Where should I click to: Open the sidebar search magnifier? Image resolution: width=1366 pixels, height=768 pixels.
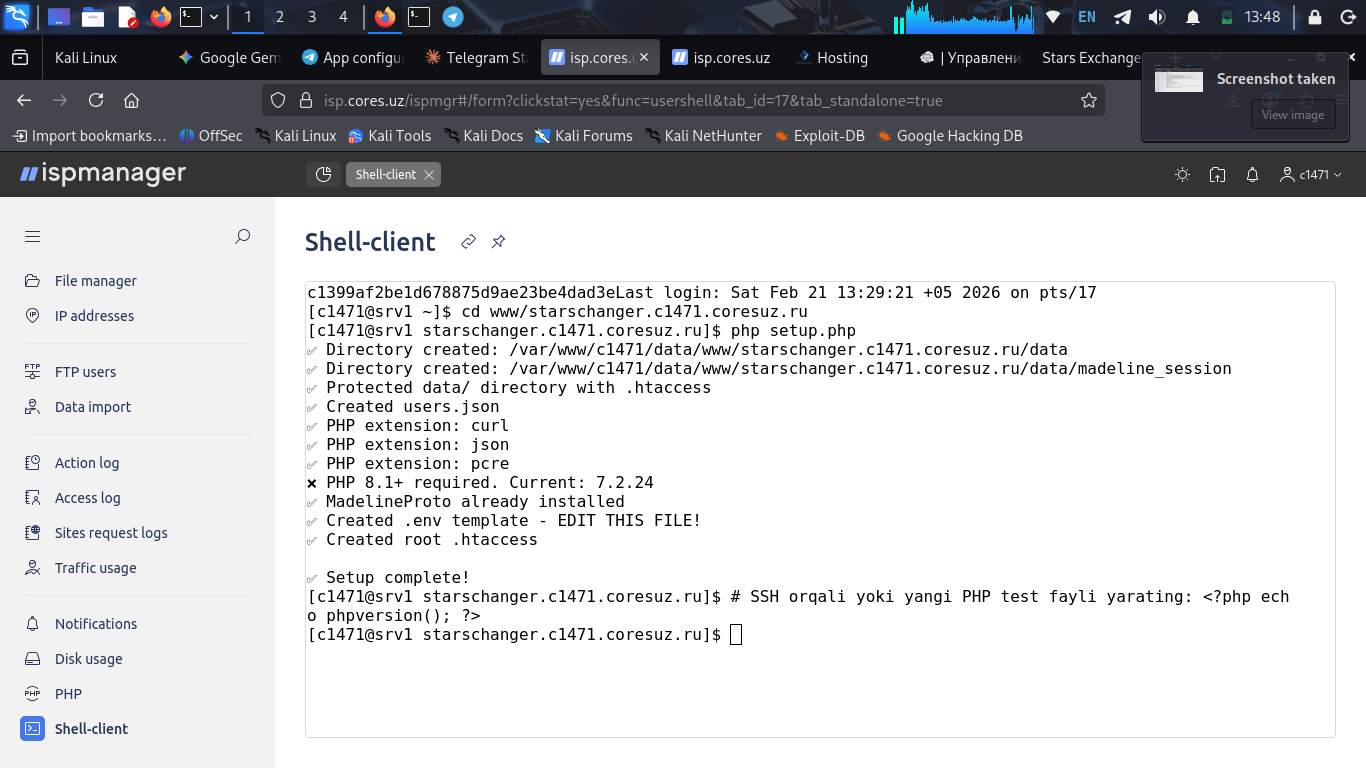click(x=242, y=237)
